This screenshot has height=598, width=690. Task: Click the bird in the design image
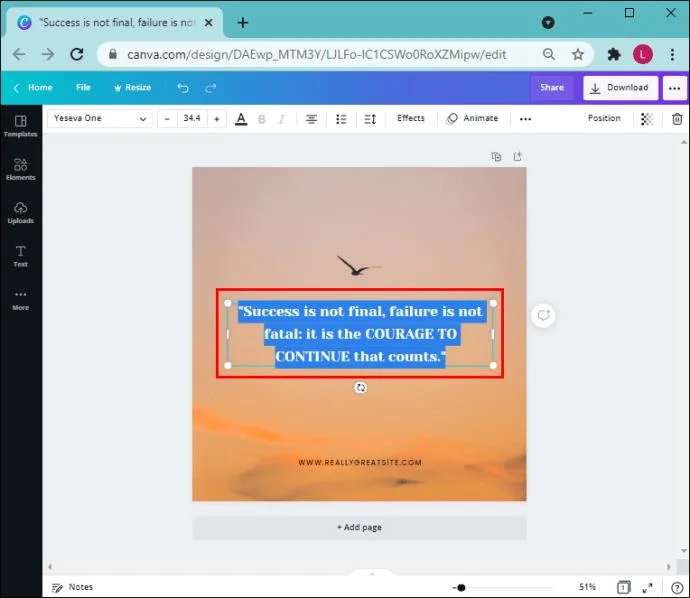[x=357, y=265]
